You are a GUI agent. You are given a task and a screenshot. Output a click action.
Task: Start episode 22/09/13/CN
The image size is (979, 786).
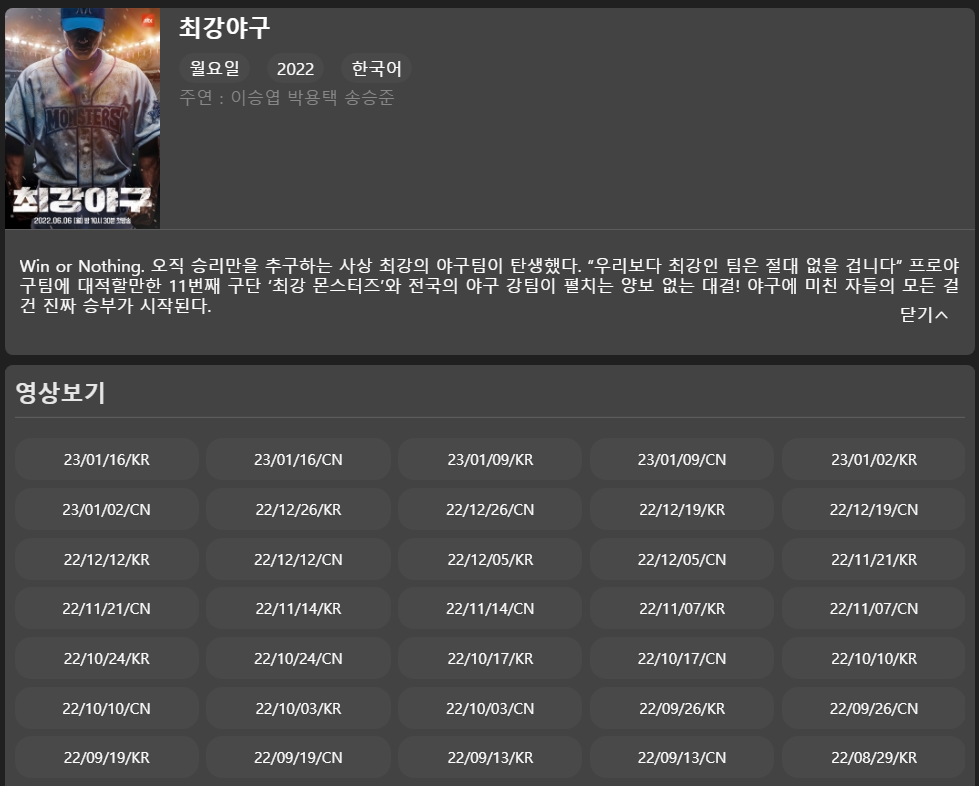682,757
